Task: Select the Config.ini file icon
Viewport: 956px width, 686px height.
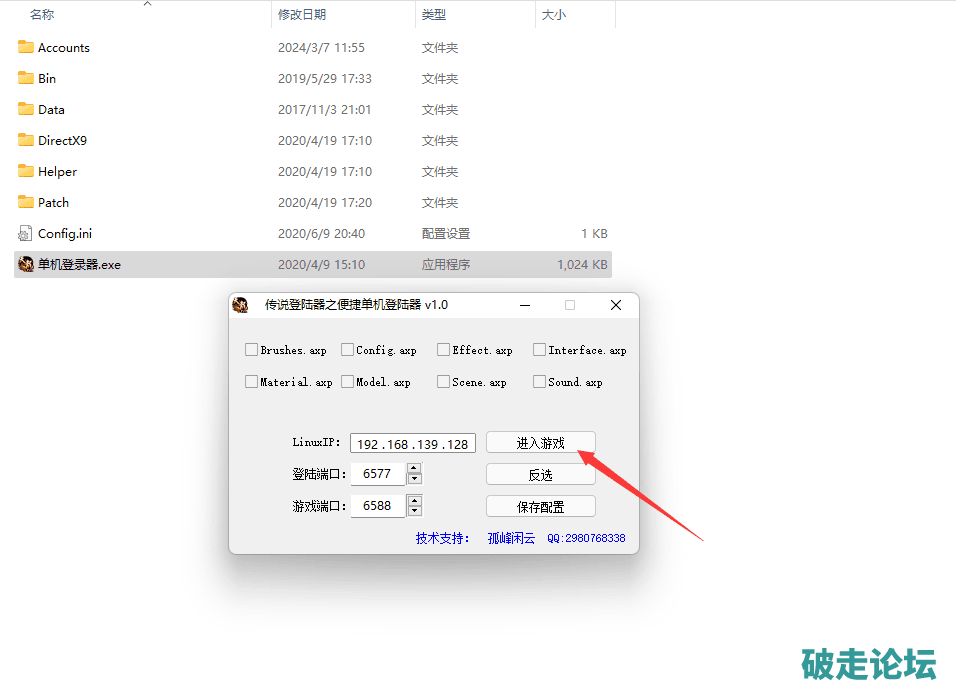Action: coord(26,233)
